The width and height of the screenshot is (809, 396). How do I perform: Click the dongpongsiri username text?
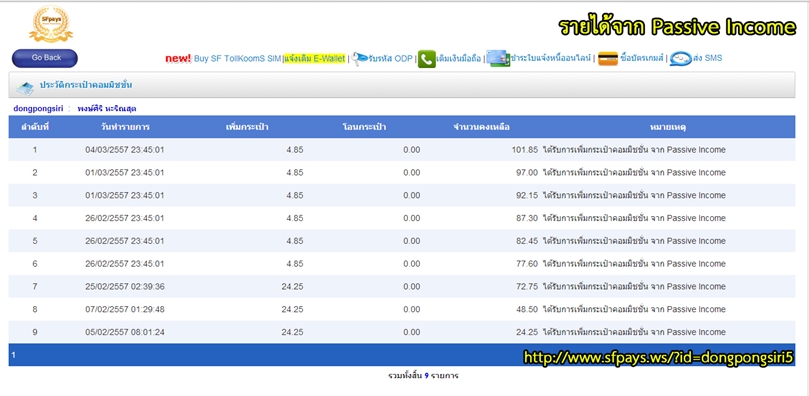38,109
